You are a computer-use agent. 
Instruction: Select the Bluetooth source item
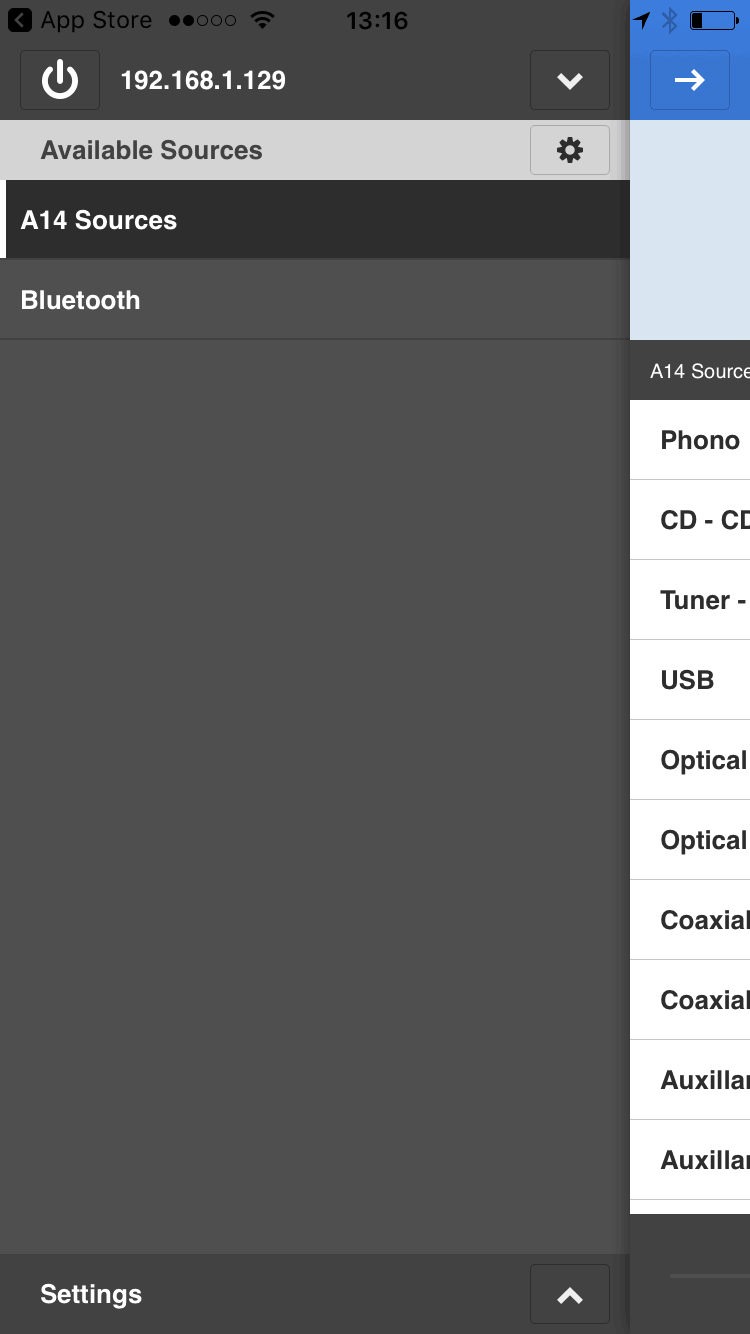[x=315, y=300]
